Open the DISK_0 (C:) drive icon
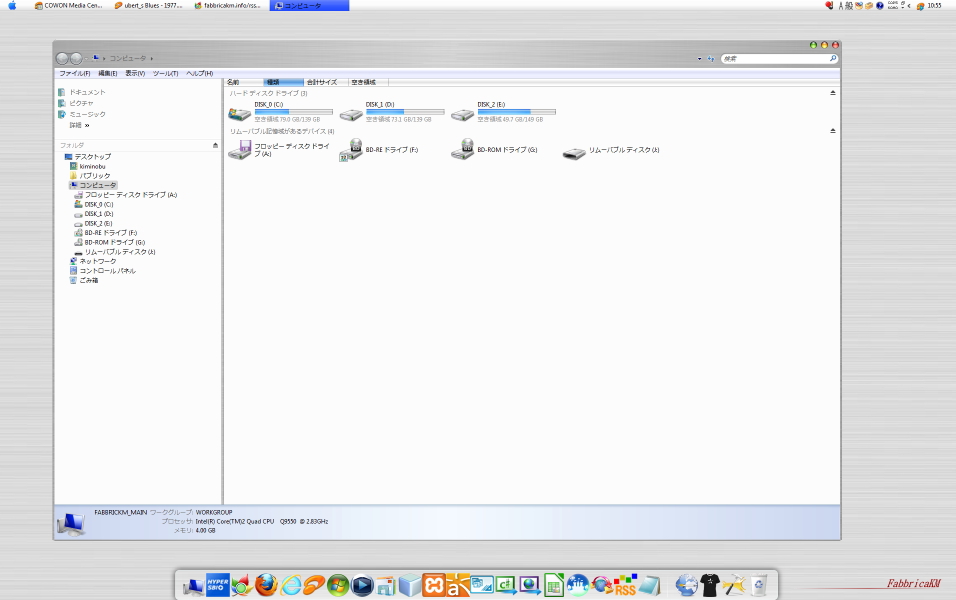Viewport: 956px width, 600px height. pyautogui.click(x=239, y=114)
